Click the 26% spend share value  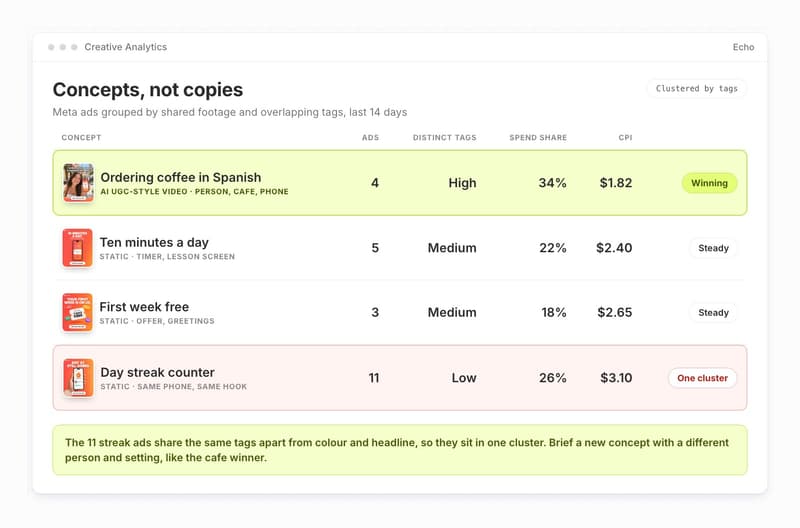(553, 378)
